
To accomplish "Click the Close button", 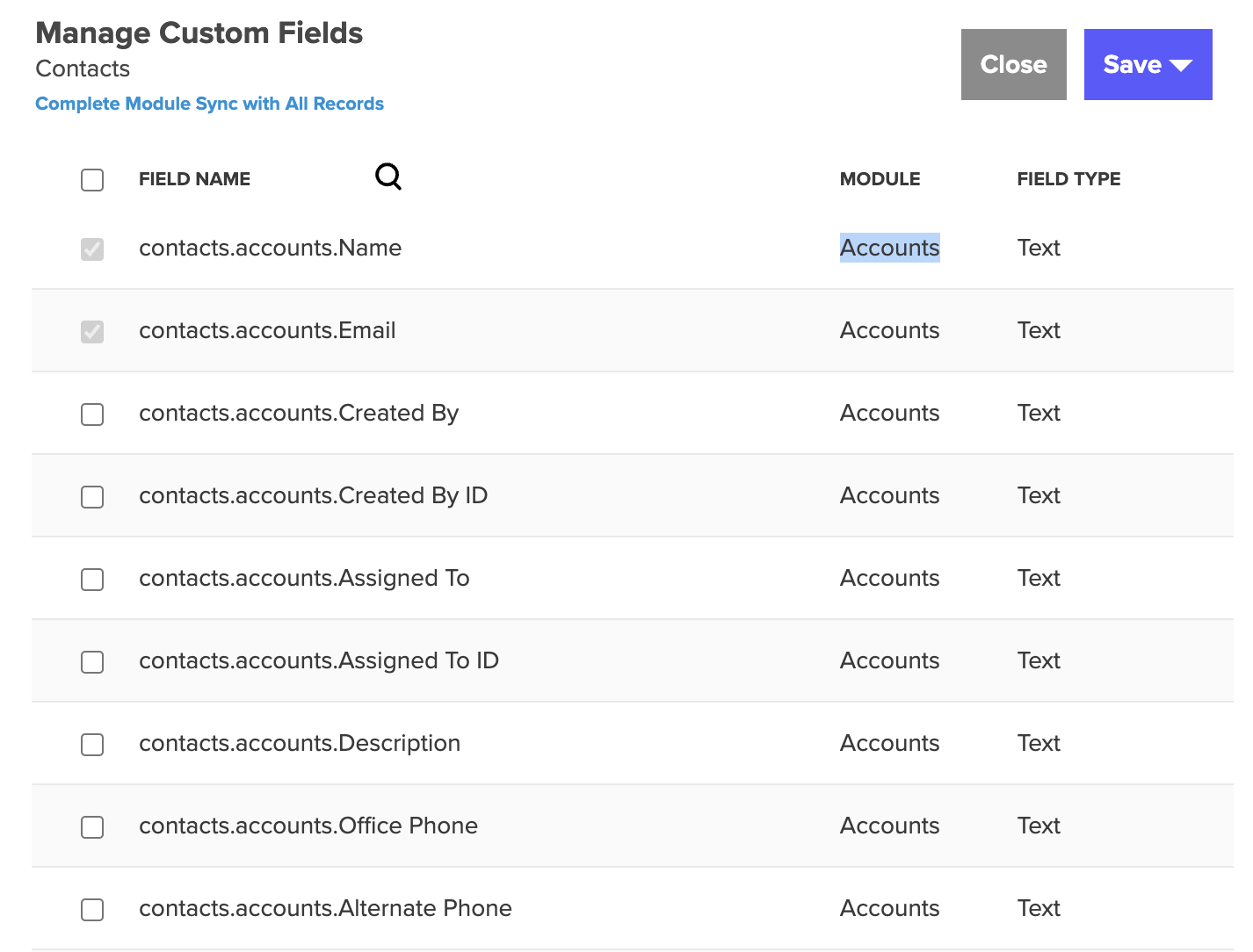I will [x=1013, y=64].
